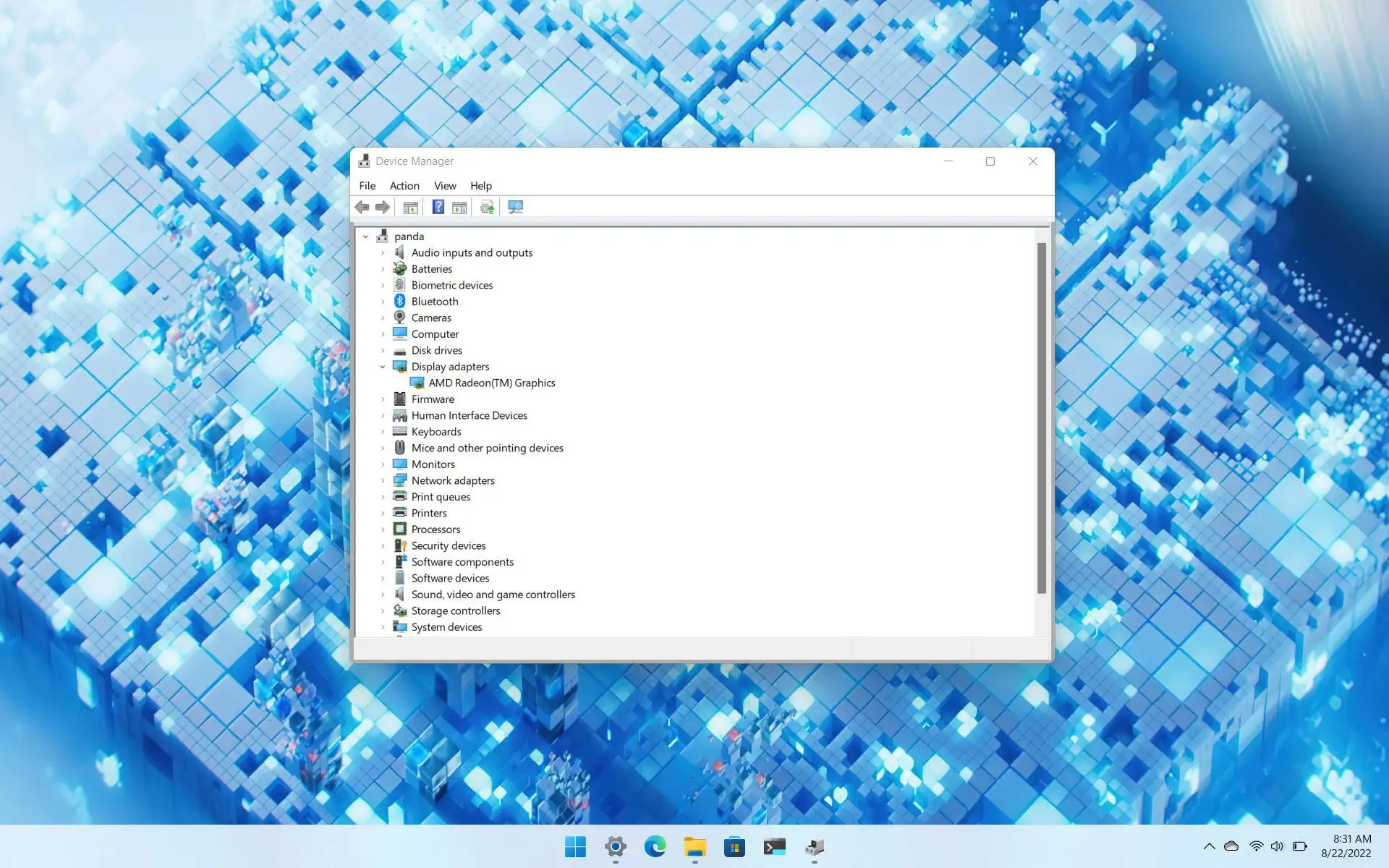Click the Back navigation arrow in toolbar

(x=362, y=207)
